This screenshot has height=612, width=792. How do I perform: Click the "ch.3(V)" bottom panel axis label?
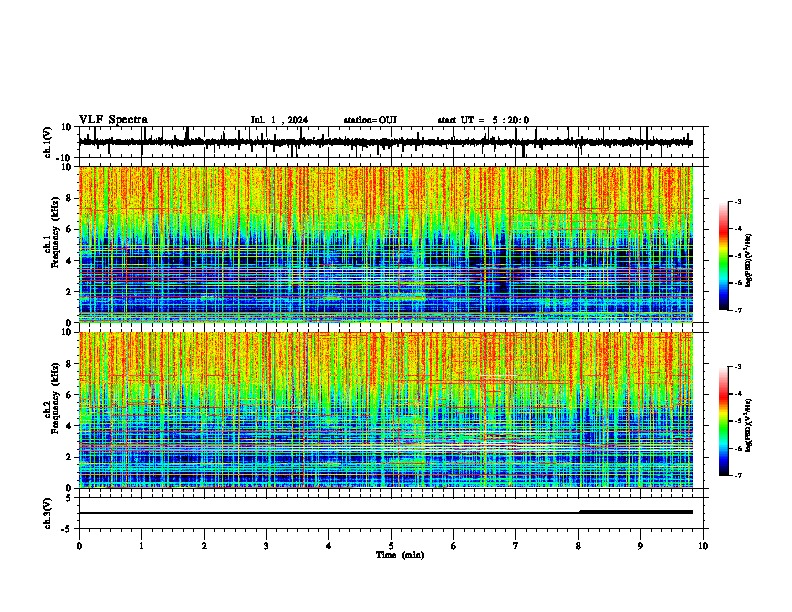(48, 513)
